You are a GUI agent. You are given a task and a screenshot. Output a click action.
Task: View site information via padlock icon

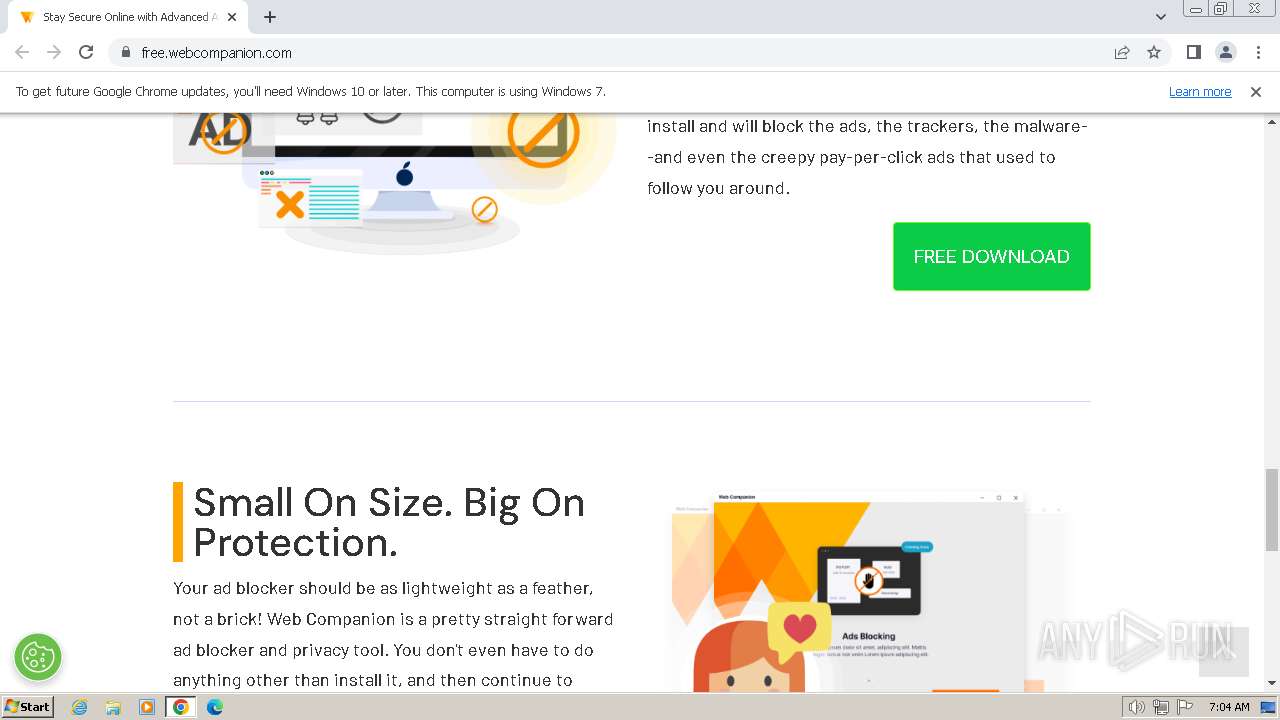coord(125,52)
